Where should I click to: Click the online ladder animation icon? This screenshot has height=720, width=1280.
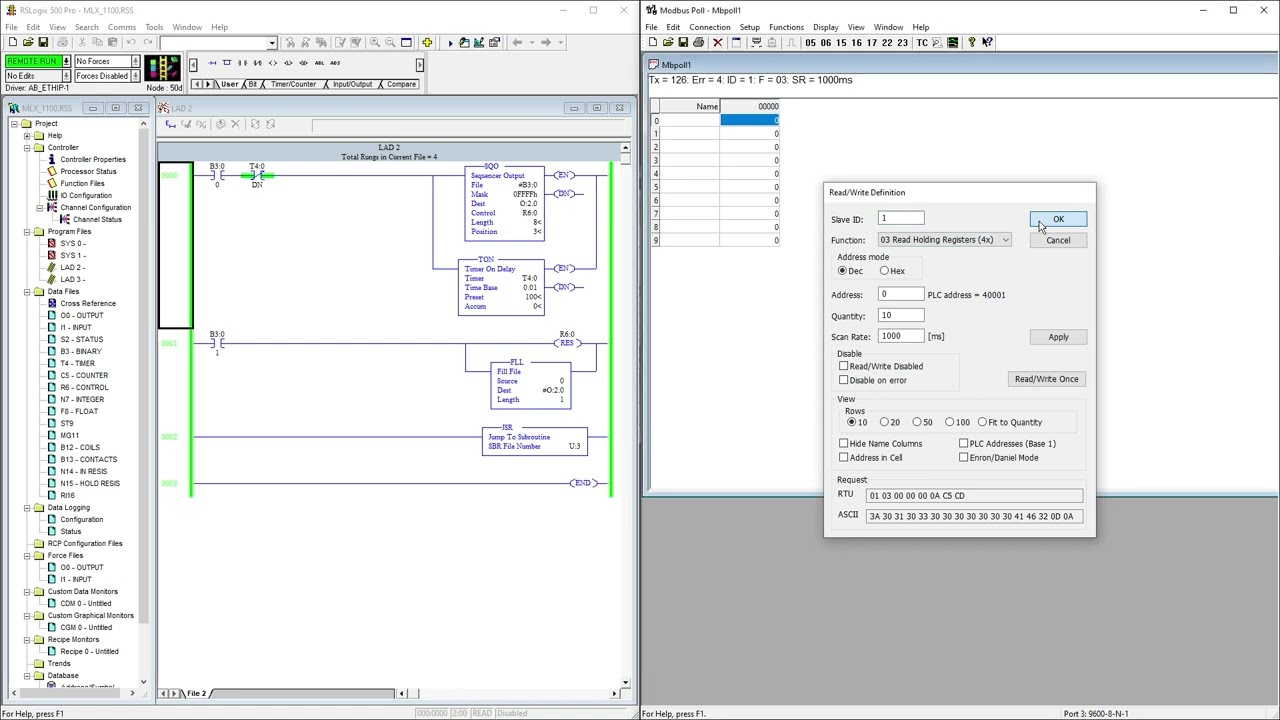[x=162, y=68]
